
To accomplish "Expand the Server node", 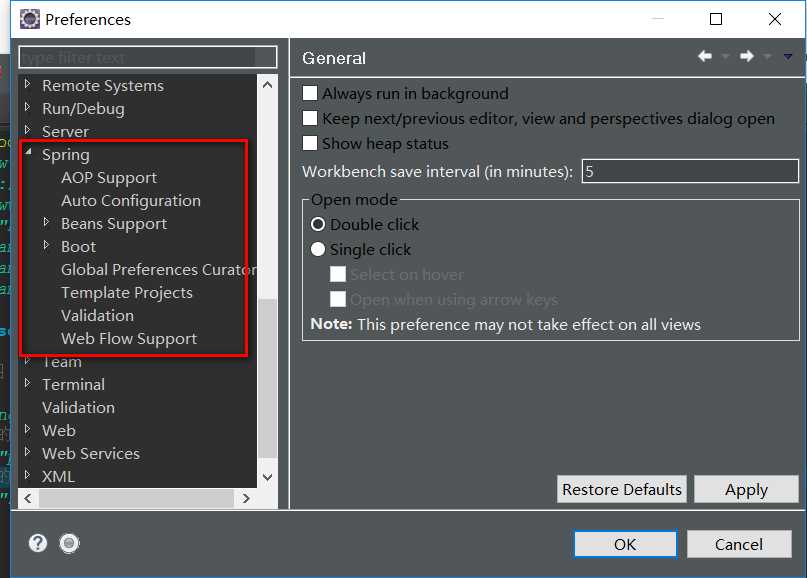I will click(28, 130).
